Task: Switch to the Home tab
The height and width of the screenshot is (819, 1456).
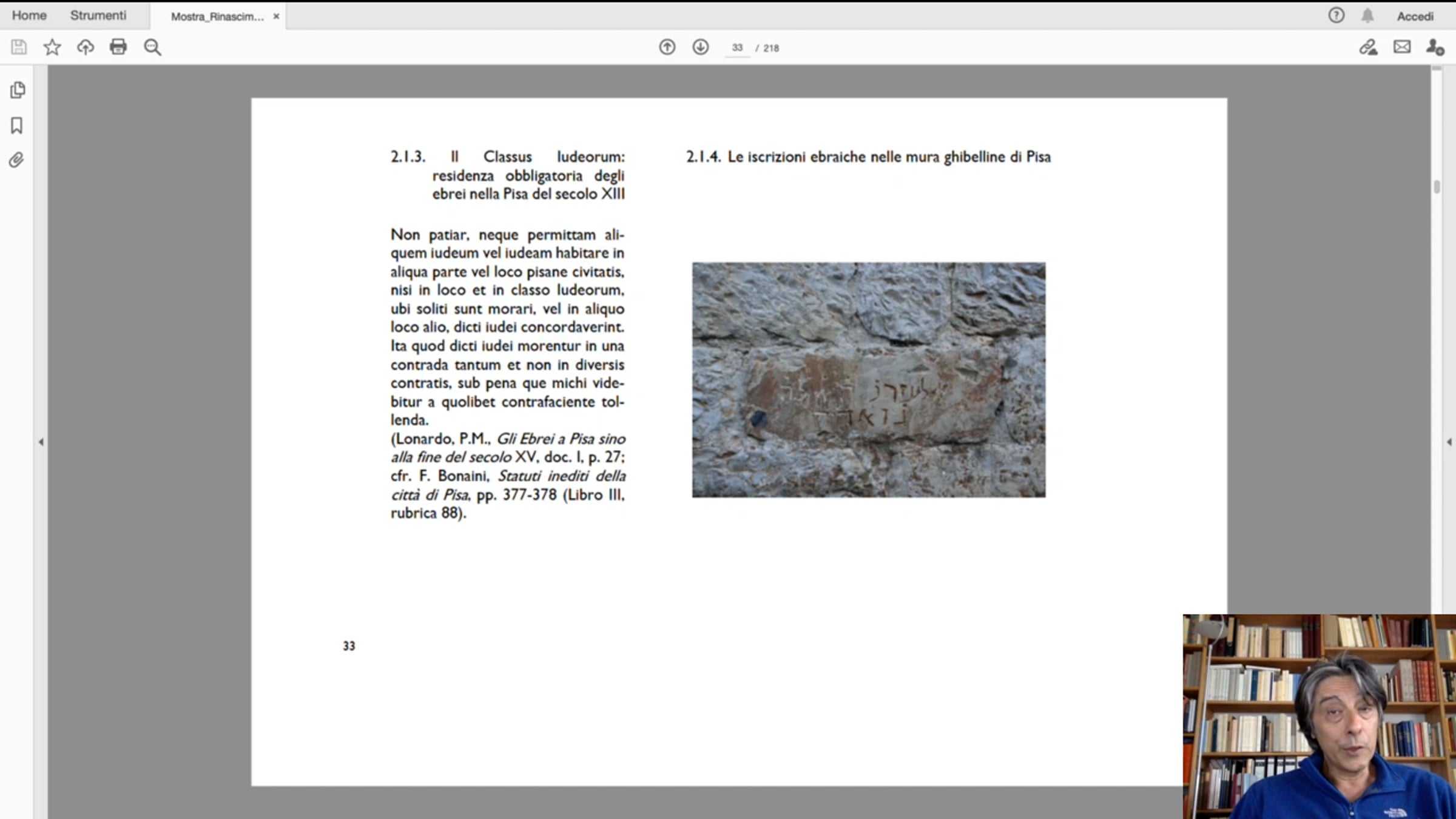Action: (29, 15)
